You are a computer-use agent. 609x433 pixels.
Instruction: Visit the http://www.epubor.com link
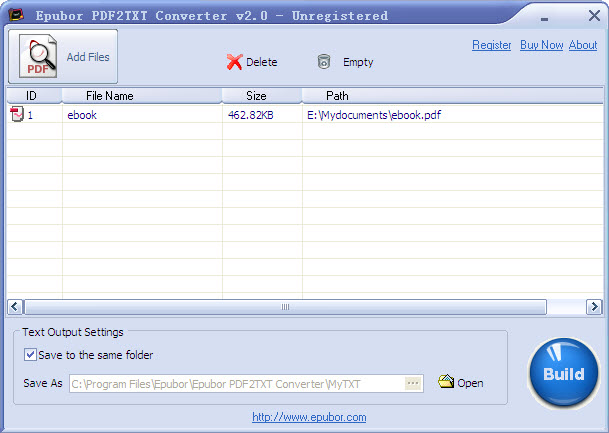click(x=309, y=417)
